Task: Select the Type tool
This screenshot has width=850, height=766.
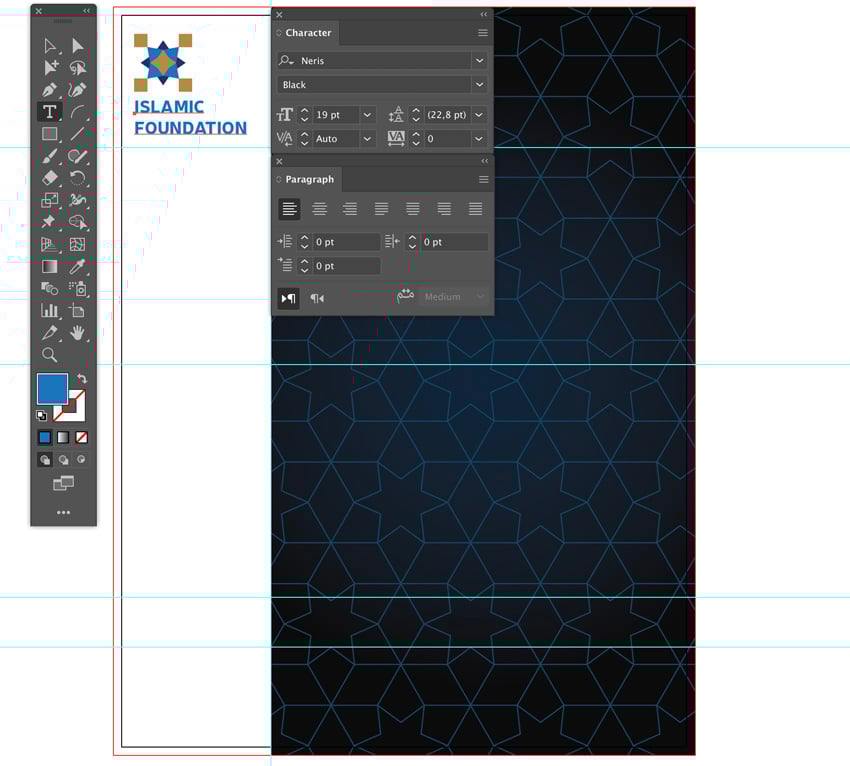Action: [49, 112]
